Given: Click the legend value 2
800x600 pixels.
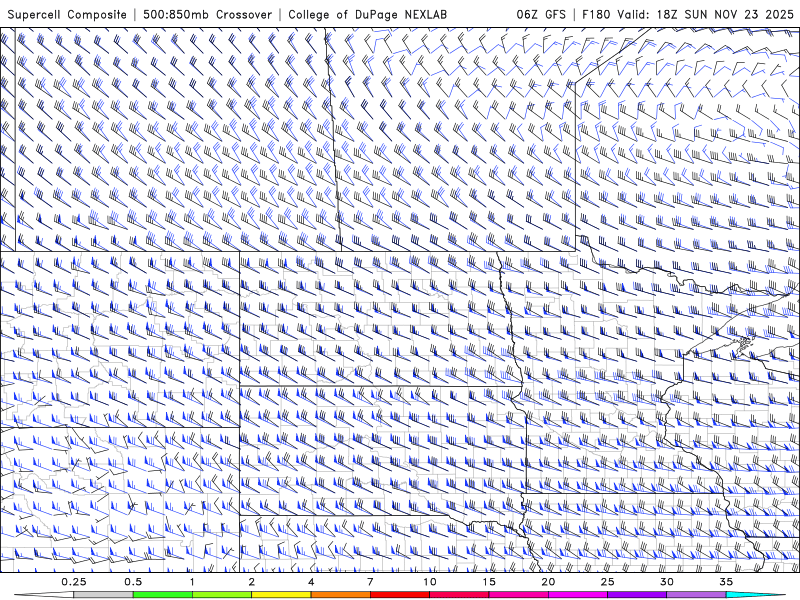Looking at the screenshot, I should point(252,582).
